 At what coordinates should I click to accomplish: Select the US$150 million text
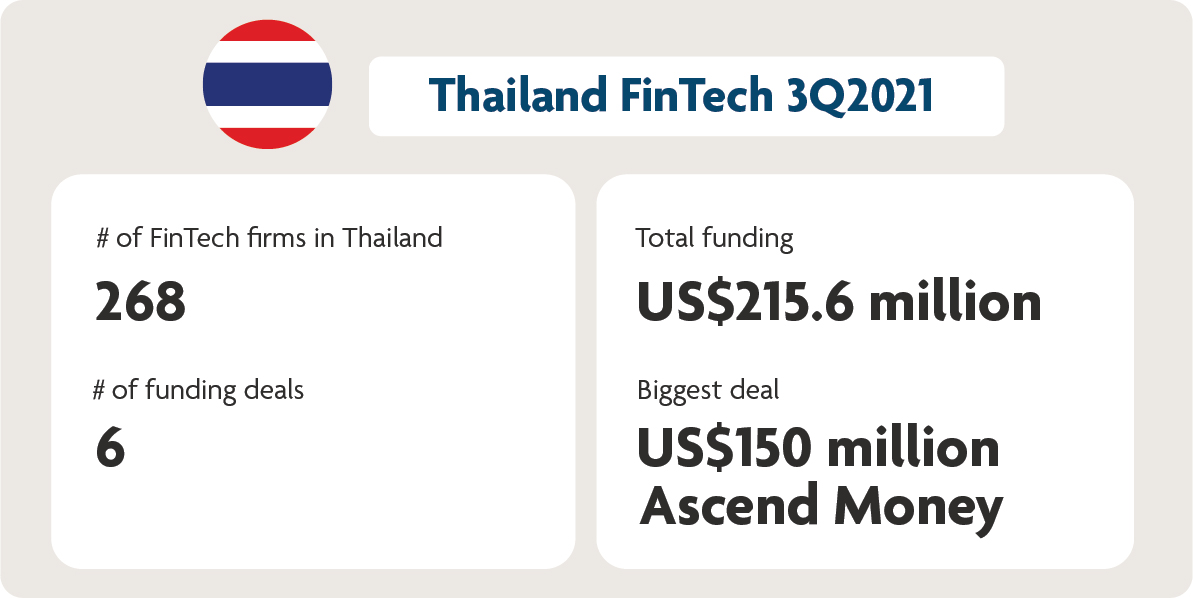818,449
